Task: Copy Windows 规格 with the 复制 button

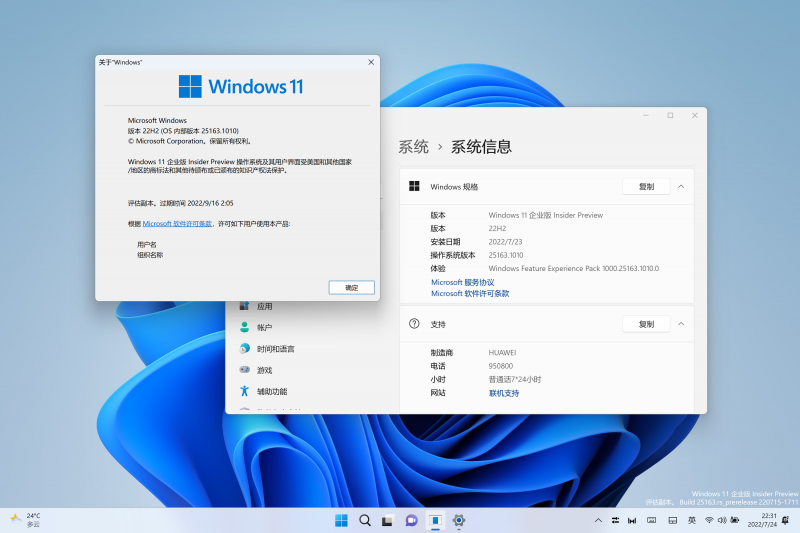Action: [646, 187]
